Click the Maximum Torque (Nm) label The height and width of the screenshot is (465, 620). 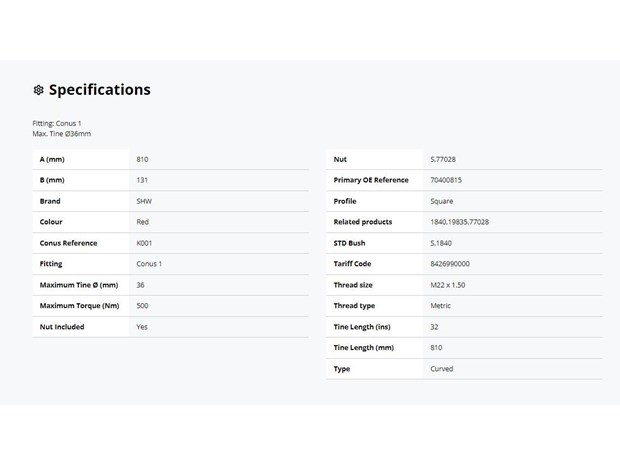point(79,306)
